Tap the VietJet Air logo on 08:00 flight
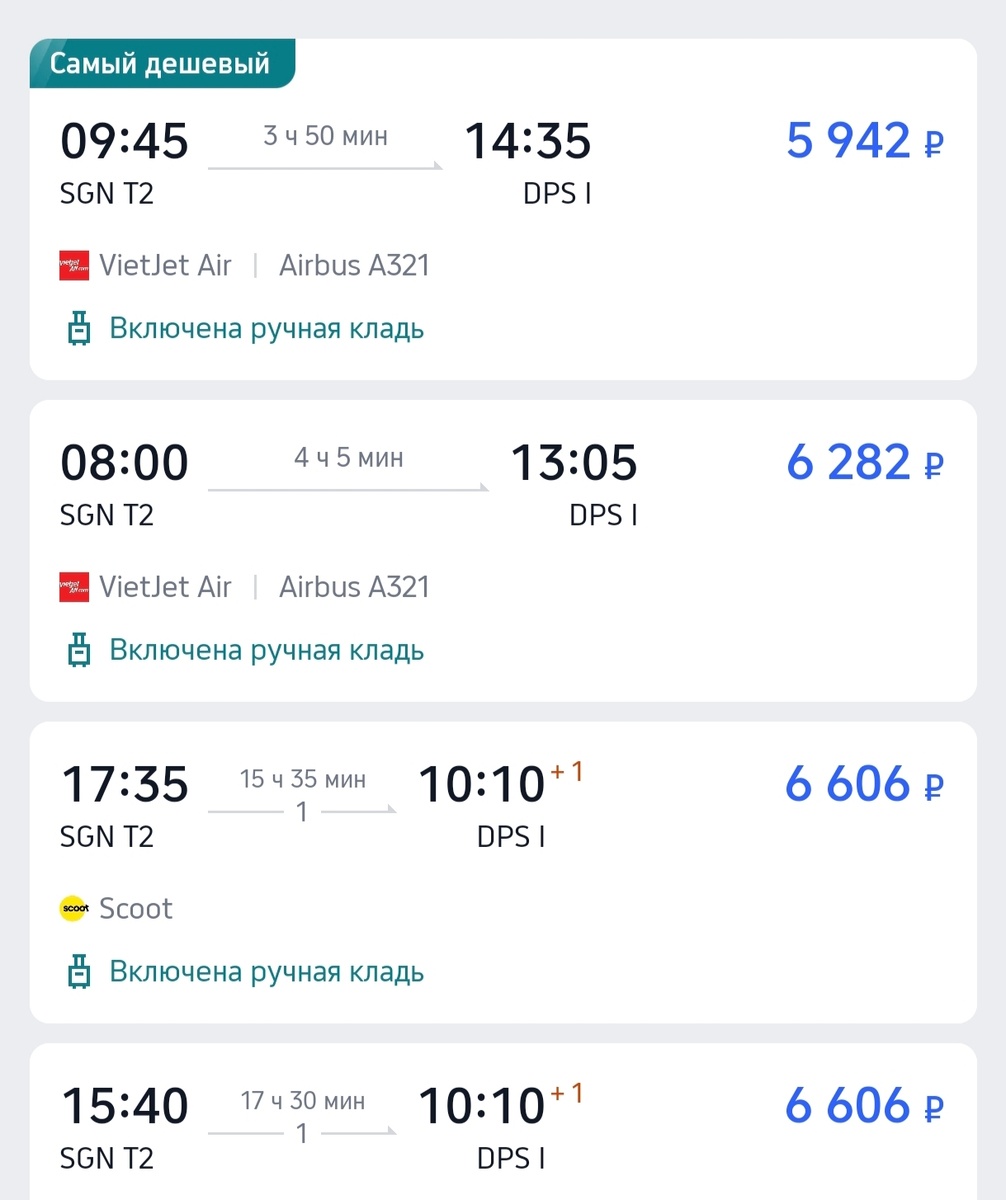This screenshot has height=1200, width=1006. (74, 587)
